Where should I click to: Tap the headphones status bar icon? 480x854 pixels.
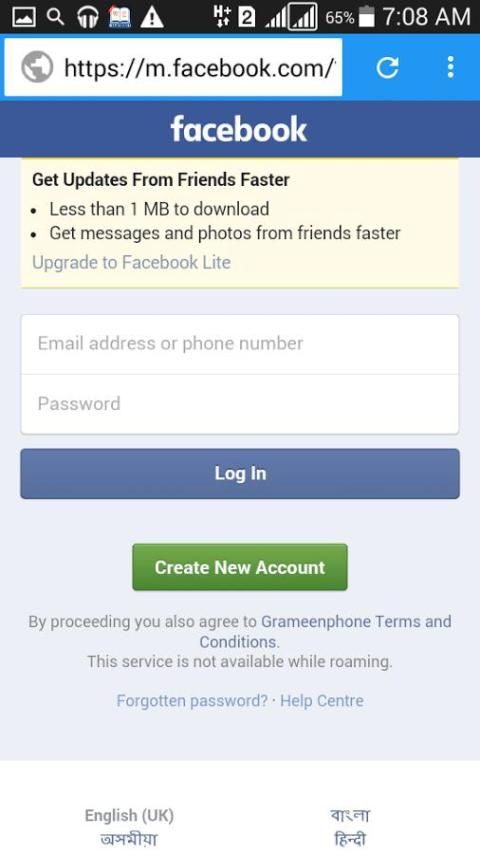point(88,17)
